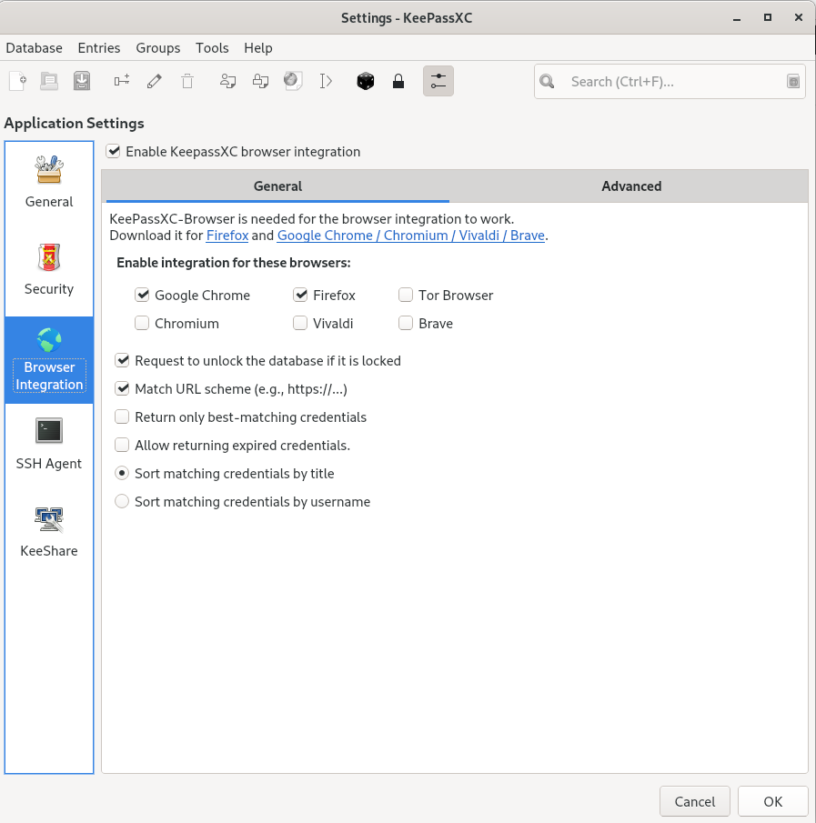Create a new database file

pyautogui.click(x=17, y=81)
